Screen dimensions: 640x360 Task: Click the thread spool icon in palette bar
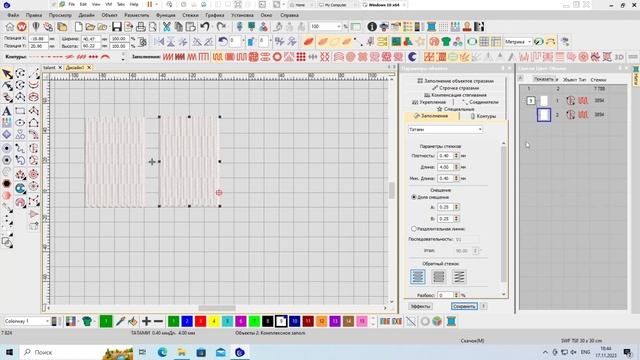[451, 322]
